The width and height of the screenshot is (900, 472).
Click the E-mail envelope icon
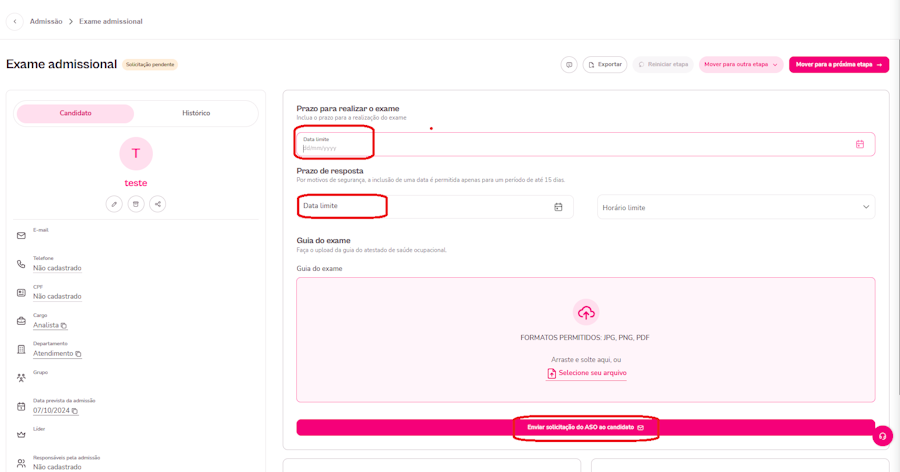coord(21,235)
